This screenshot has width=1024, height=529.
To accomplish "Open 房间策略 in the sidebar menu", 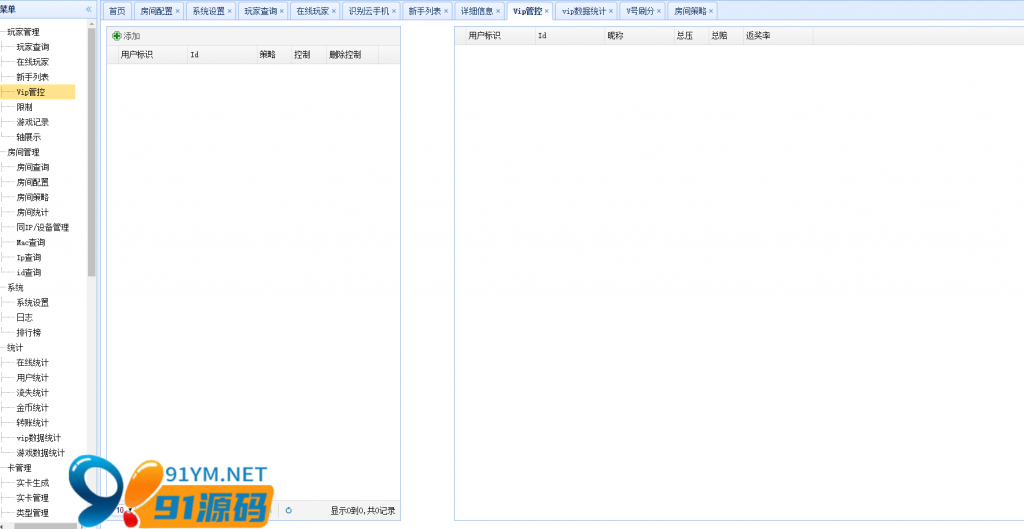I will (33, 197).
